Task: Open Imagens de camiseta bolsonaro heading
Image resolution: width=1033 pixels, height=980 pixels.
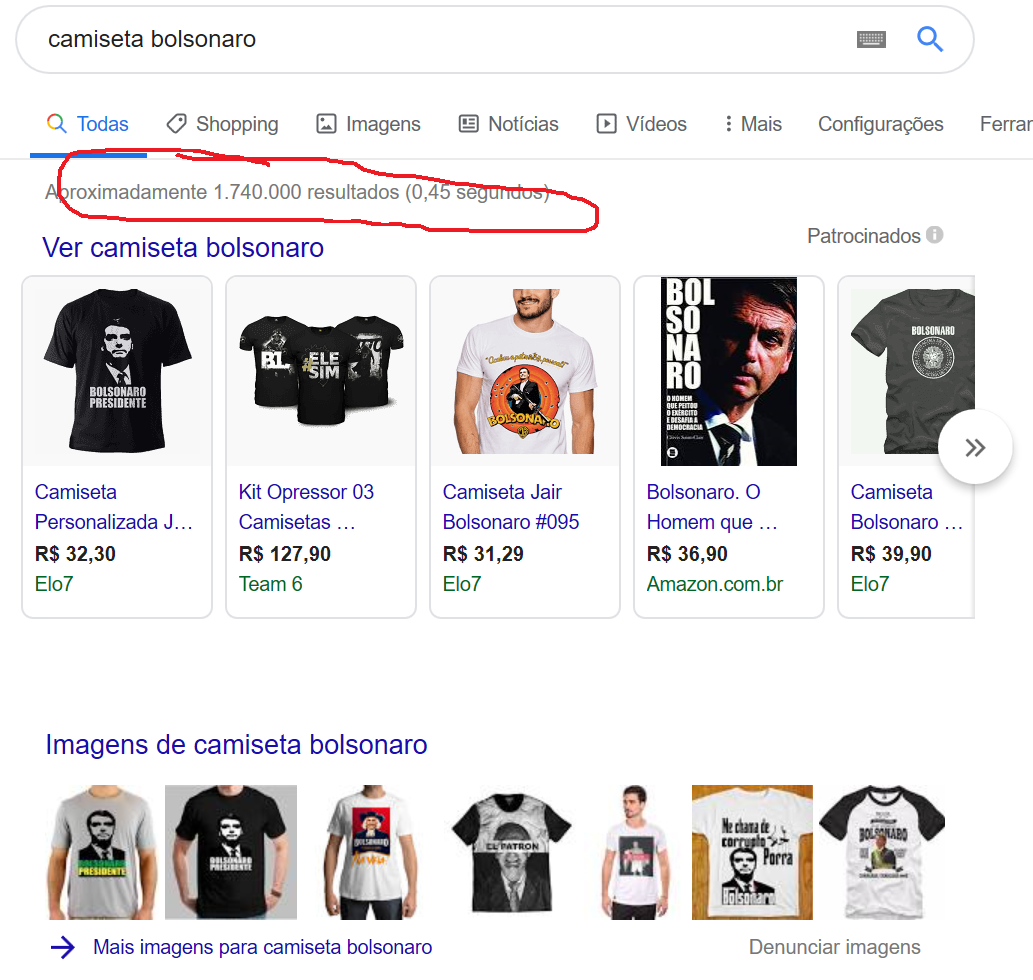Action: pyautogui.click(x=236, y=745)
